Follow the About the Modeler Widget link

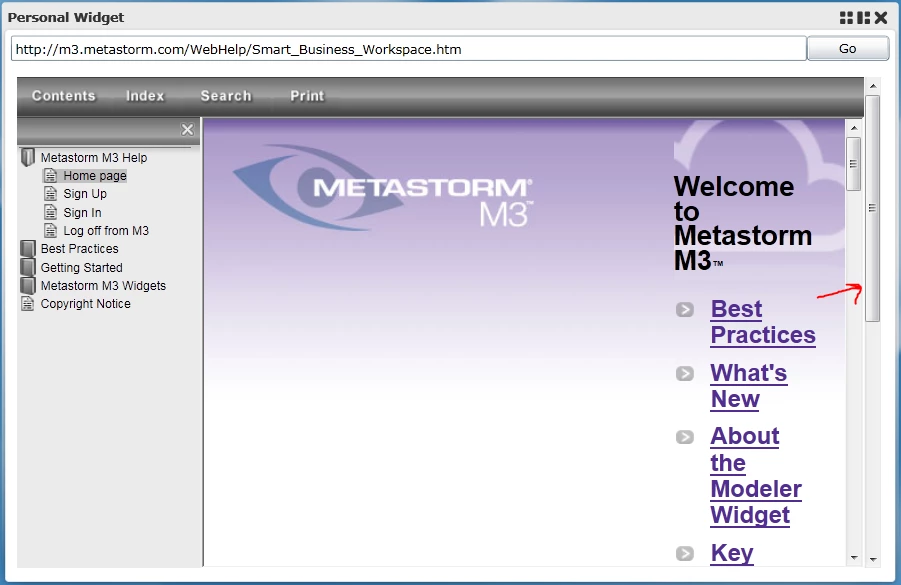[756, 475]
